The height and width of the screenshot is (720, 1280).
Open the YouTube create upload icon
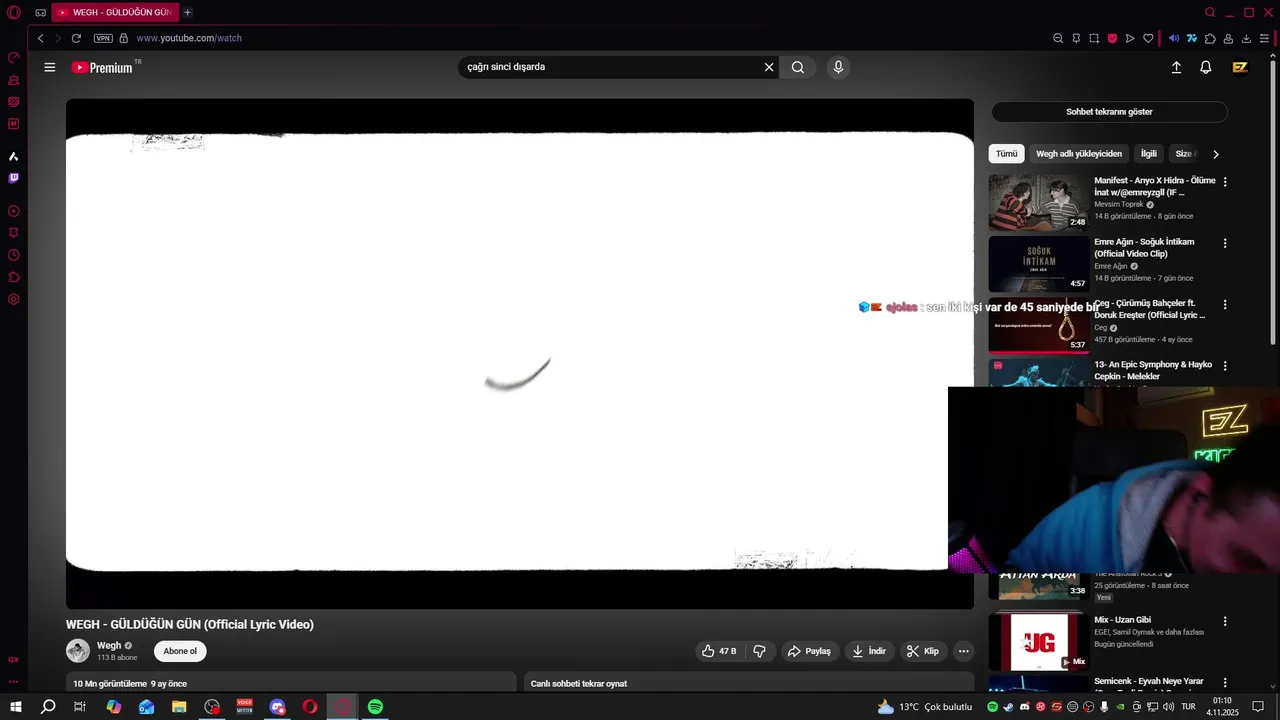(x=1176, y=67)
